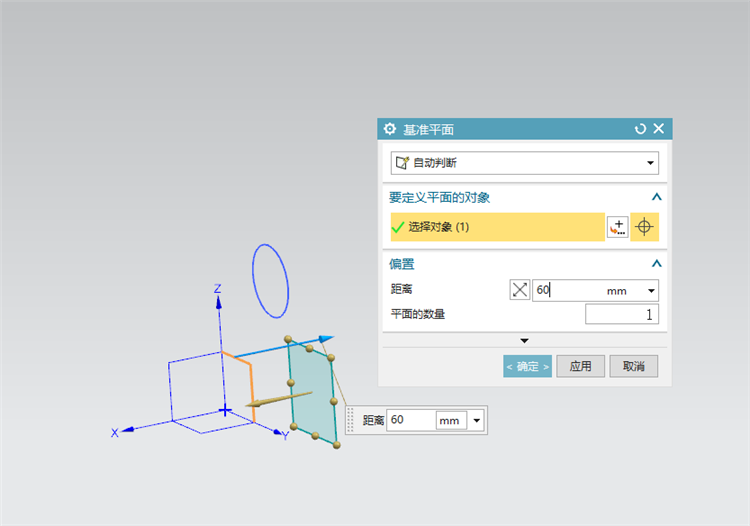Click the Z axis label
The width and height of the screenshot is (750, 526).
click(x=218, y=288)
